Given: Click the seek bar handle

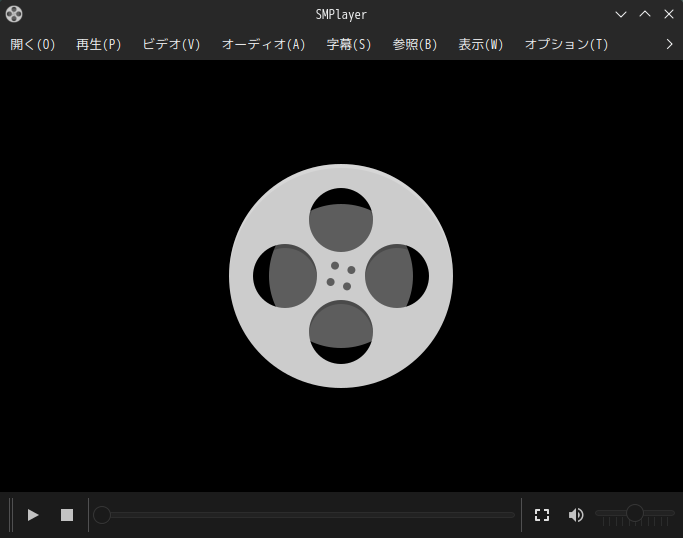Looking at the screenshot, I should (102, 515).
